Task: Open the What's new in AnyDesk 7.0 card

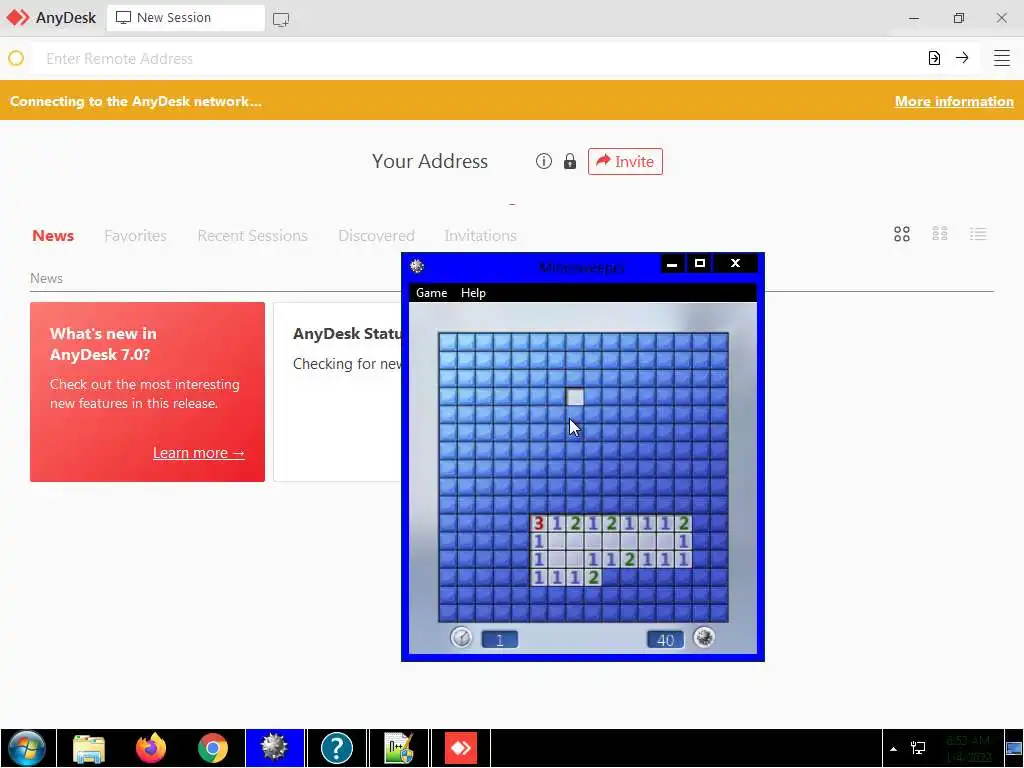Action: [148, 392]
